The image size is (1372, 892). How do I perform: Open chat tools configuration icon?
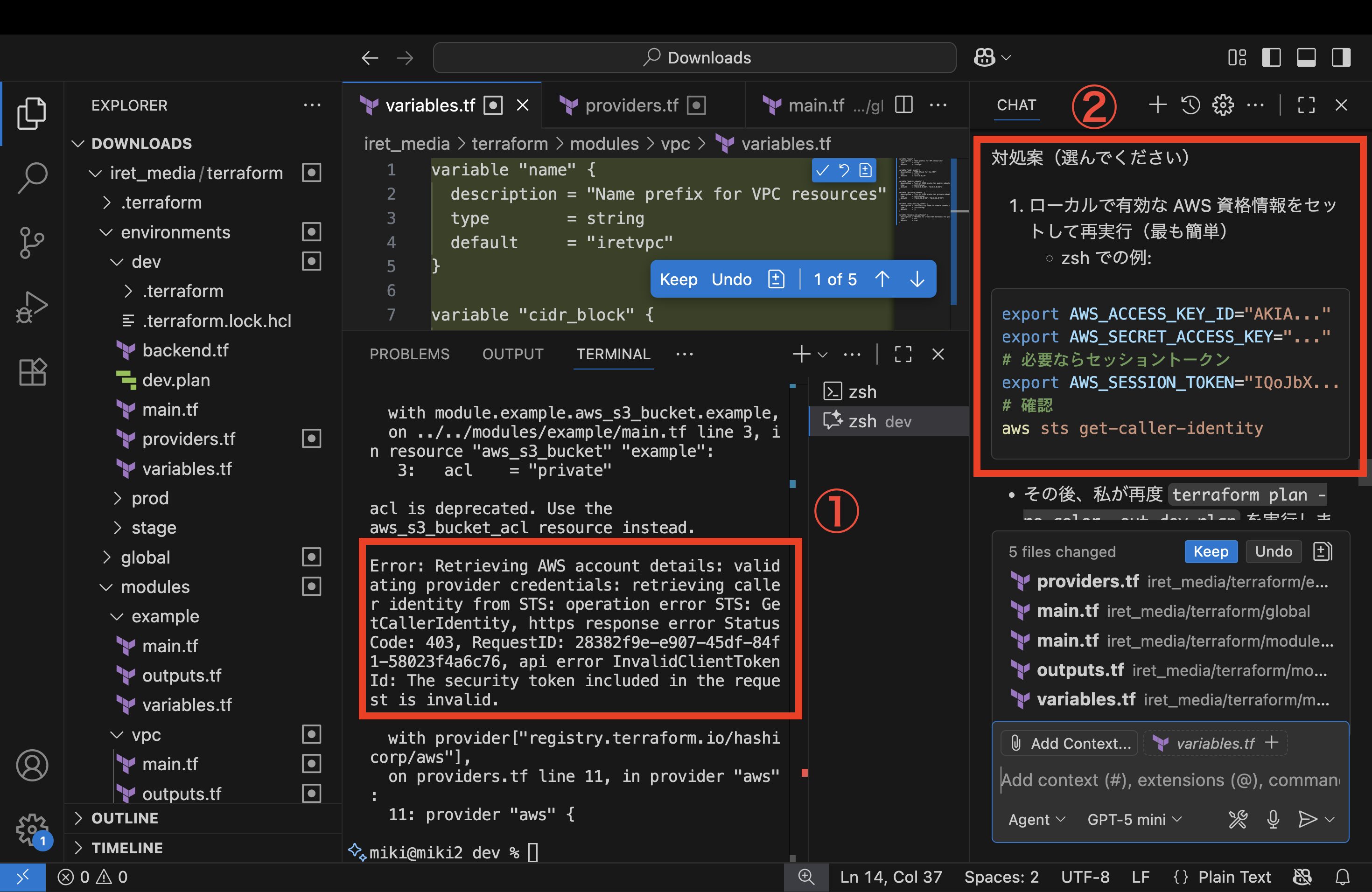coord(1238,819)
